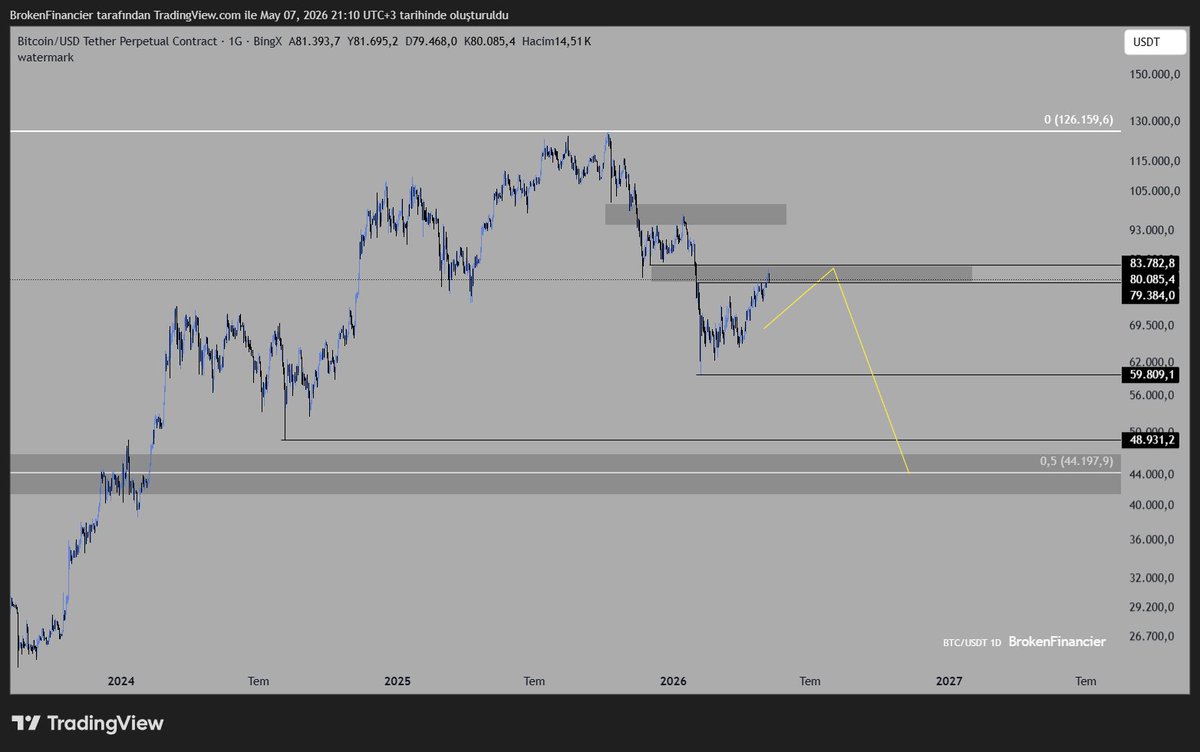Click the 105.000,0 price axis label
Image resolution: width=1200 pixels, height=752 pixels.
click(x=1153, y=191)
